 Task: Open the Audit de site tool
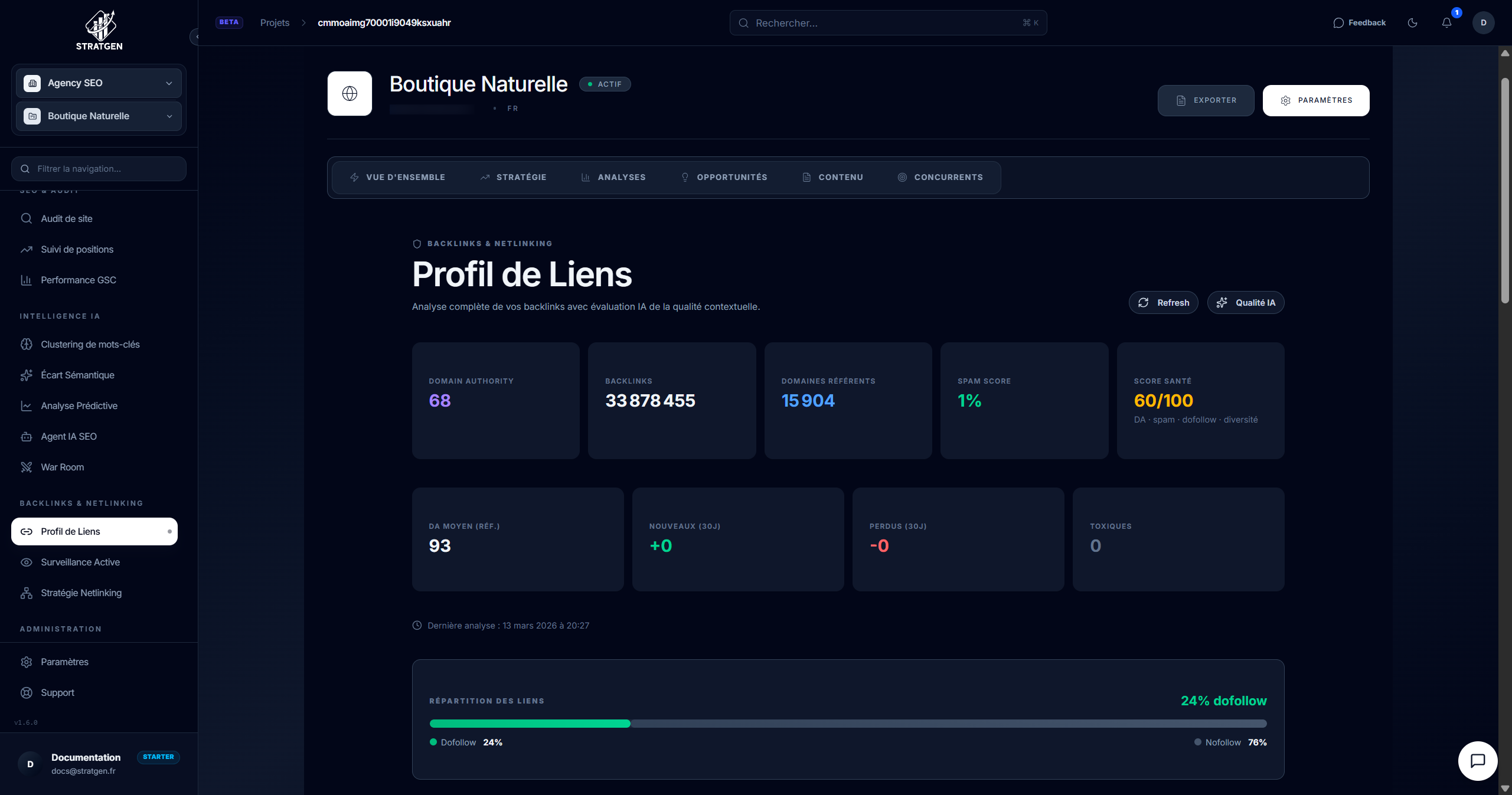click(x=66, y=218)
